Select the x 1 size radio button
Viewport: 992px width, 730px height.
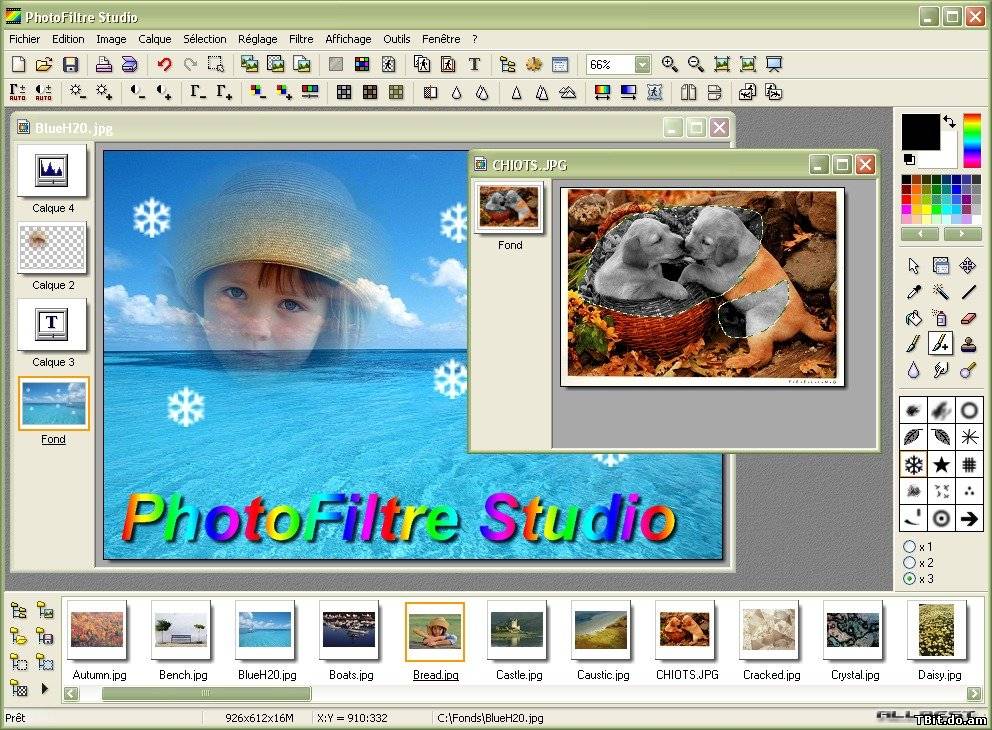click(x=910, y=546)
